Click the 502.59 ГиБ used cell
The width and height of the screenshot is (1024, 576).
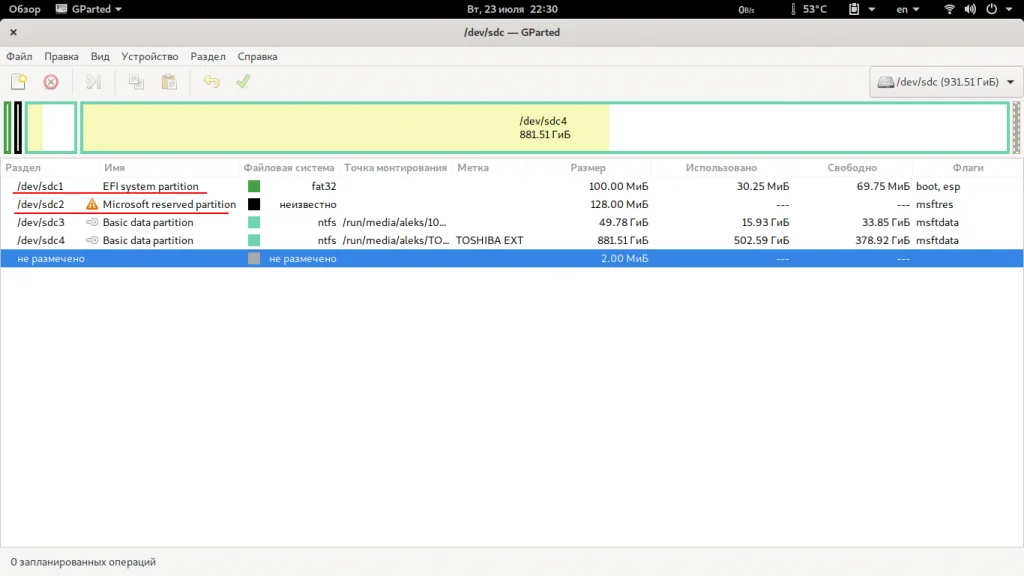761,240
